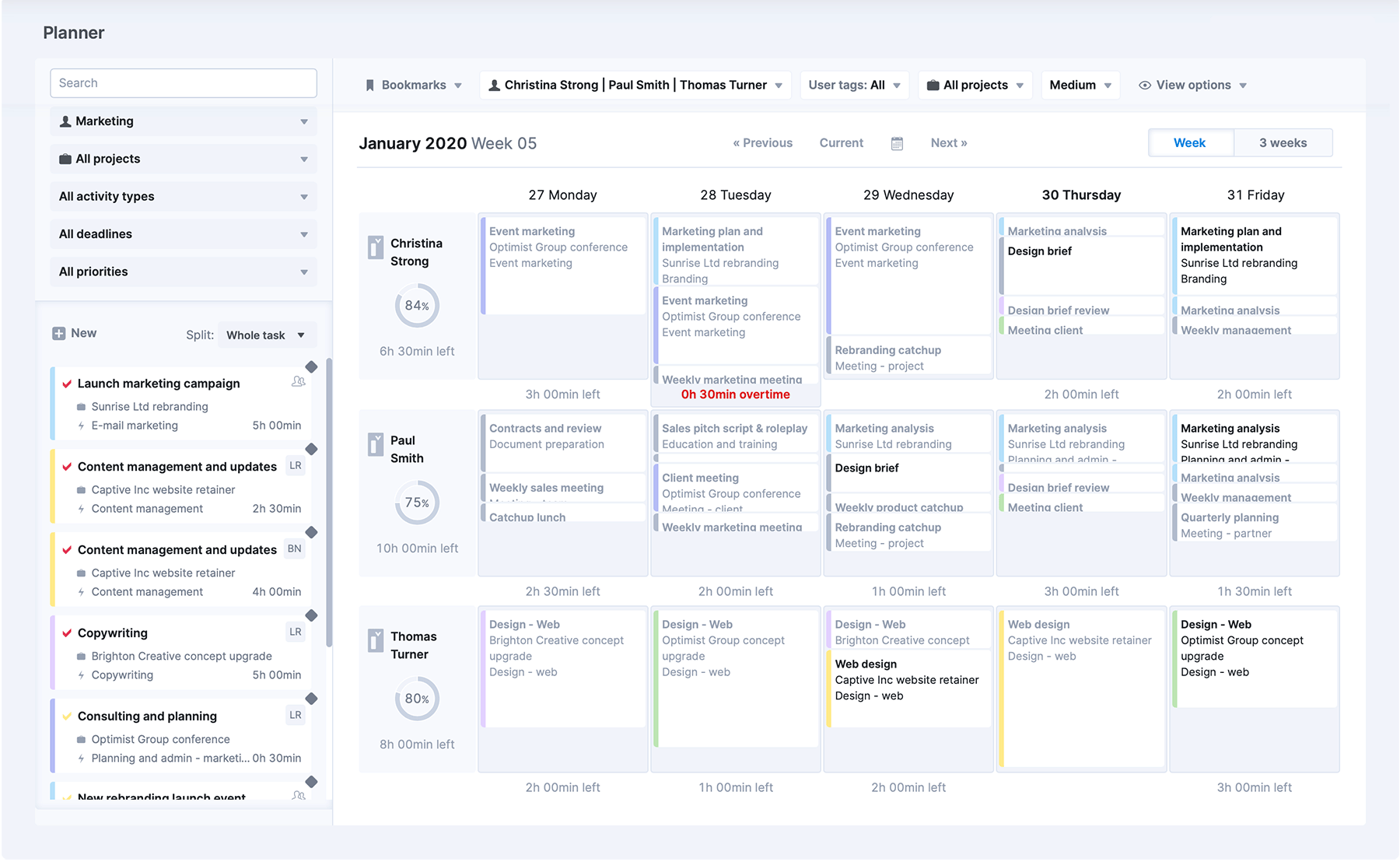Viewport: 1400px width, 862px height.
Task: Click the 0h 30min overtime label
Action: tap(736, 394)
